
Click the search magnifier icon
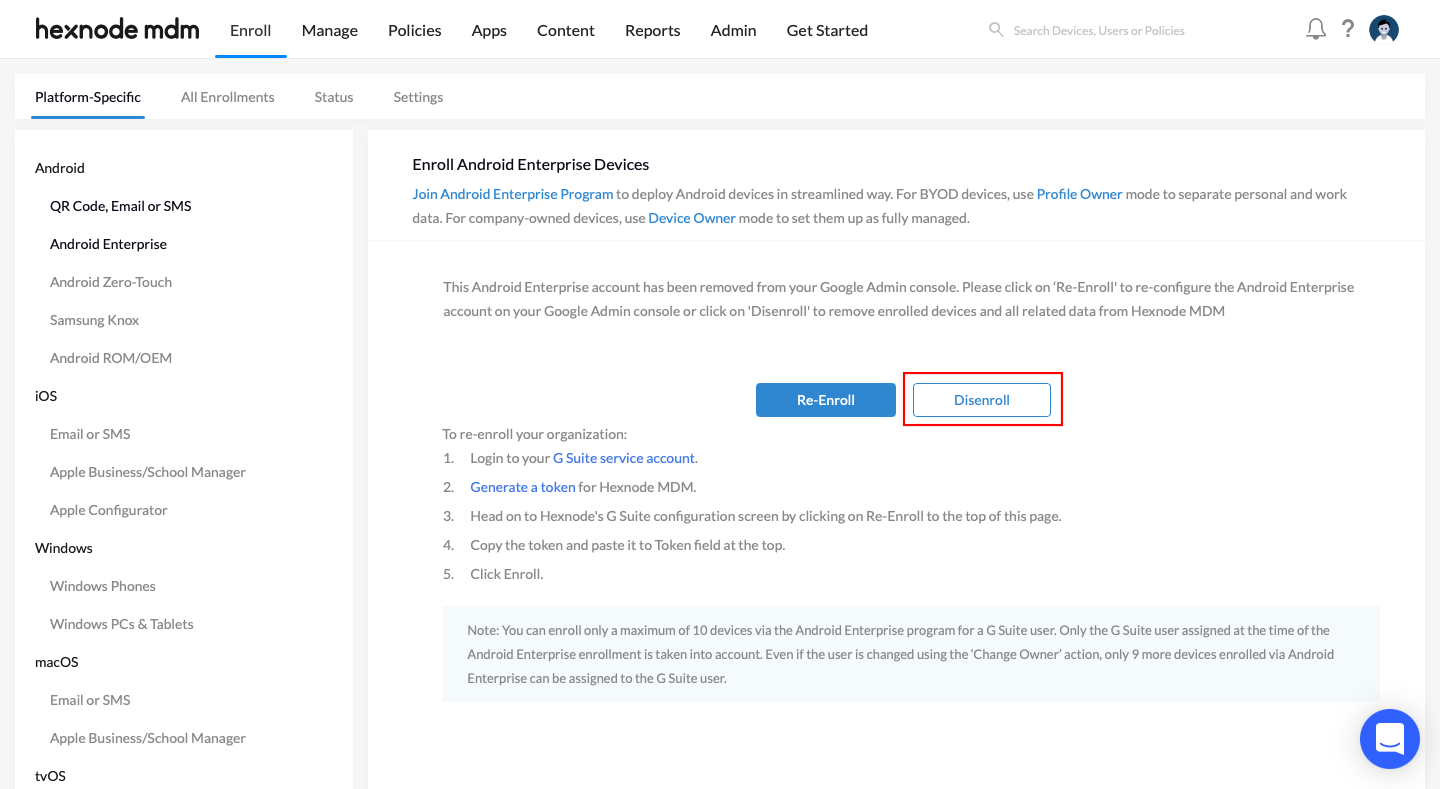pyautogui.click(x=996, y=30)
